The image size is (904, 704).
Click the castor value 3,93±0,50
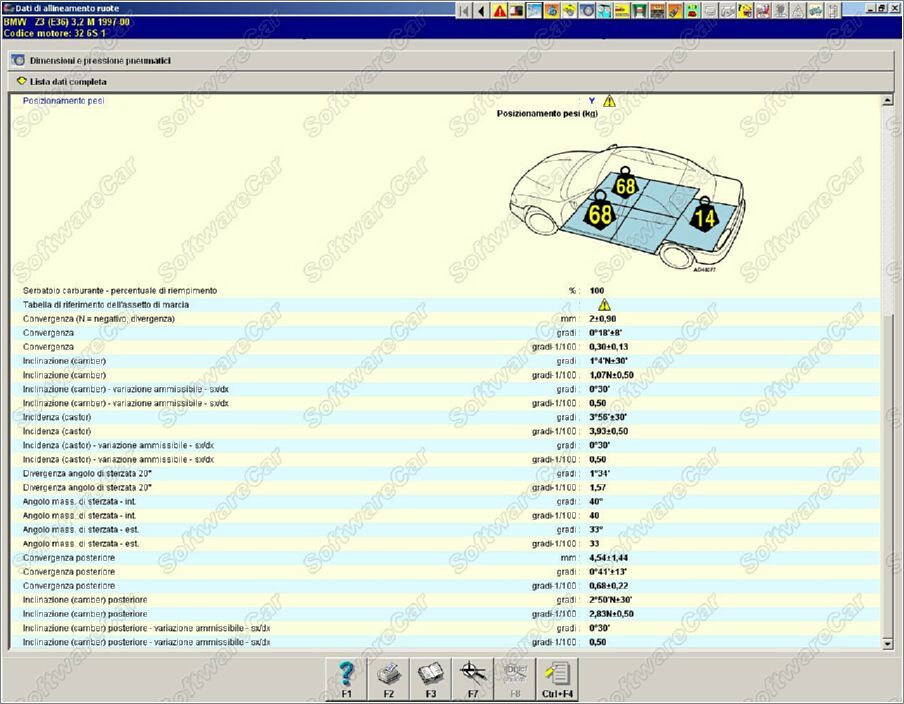pos(608,431)
